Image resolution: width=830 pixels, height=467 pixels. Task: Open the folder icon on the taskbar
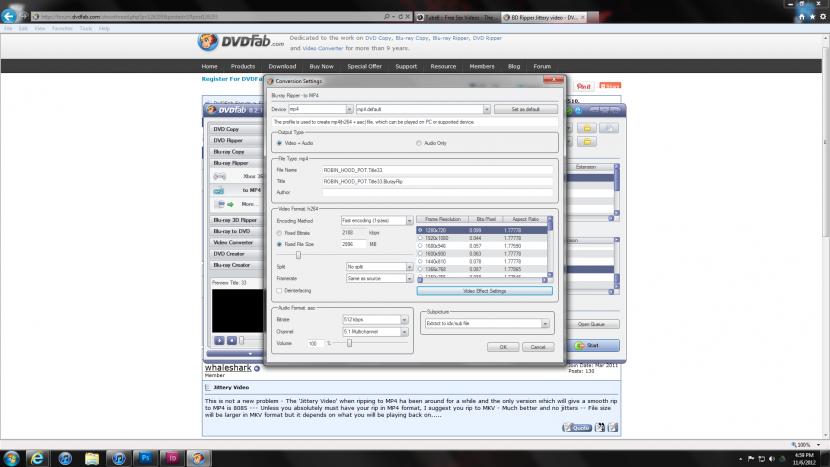click(x=92, y=458)
